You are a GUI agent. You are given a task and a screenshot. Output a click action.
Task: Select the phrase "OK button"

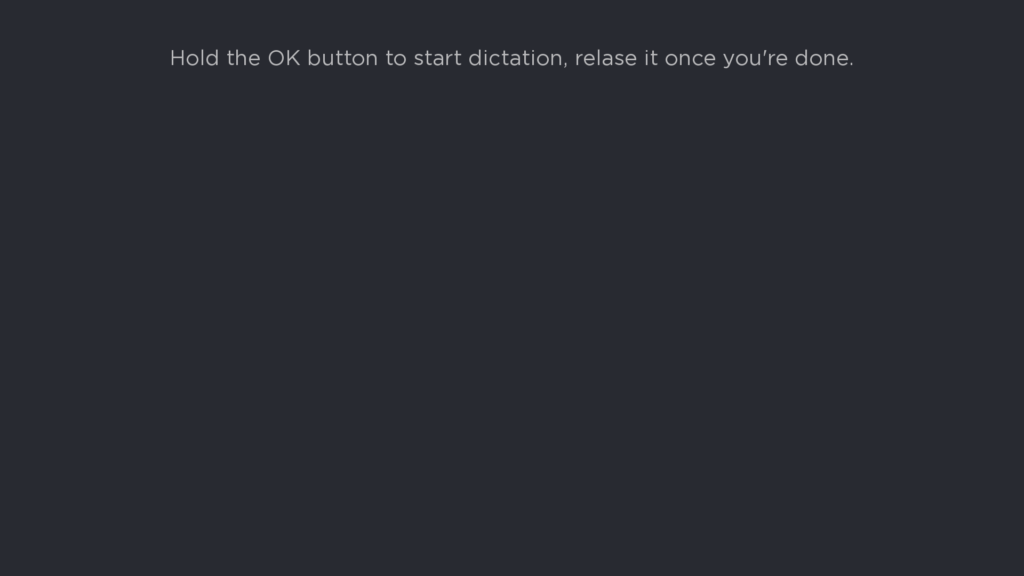pyautogui.click(x=323, y=58)
